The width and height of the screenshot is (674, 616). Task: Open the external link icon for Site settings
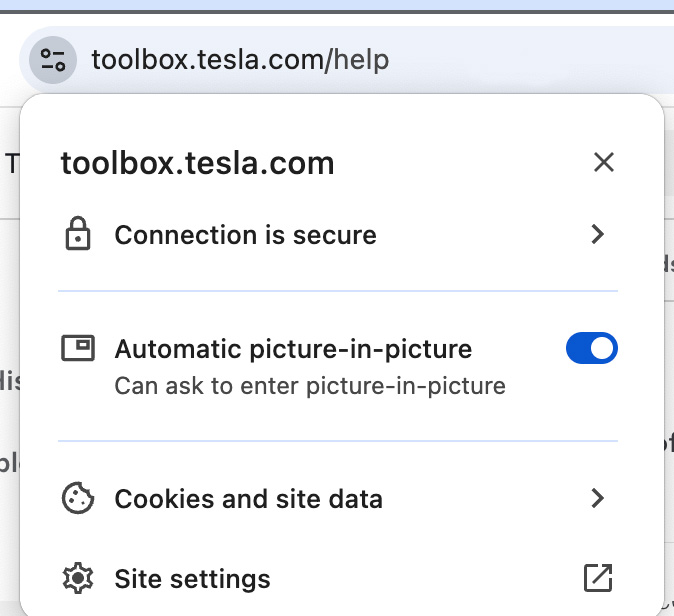point(598,578)
